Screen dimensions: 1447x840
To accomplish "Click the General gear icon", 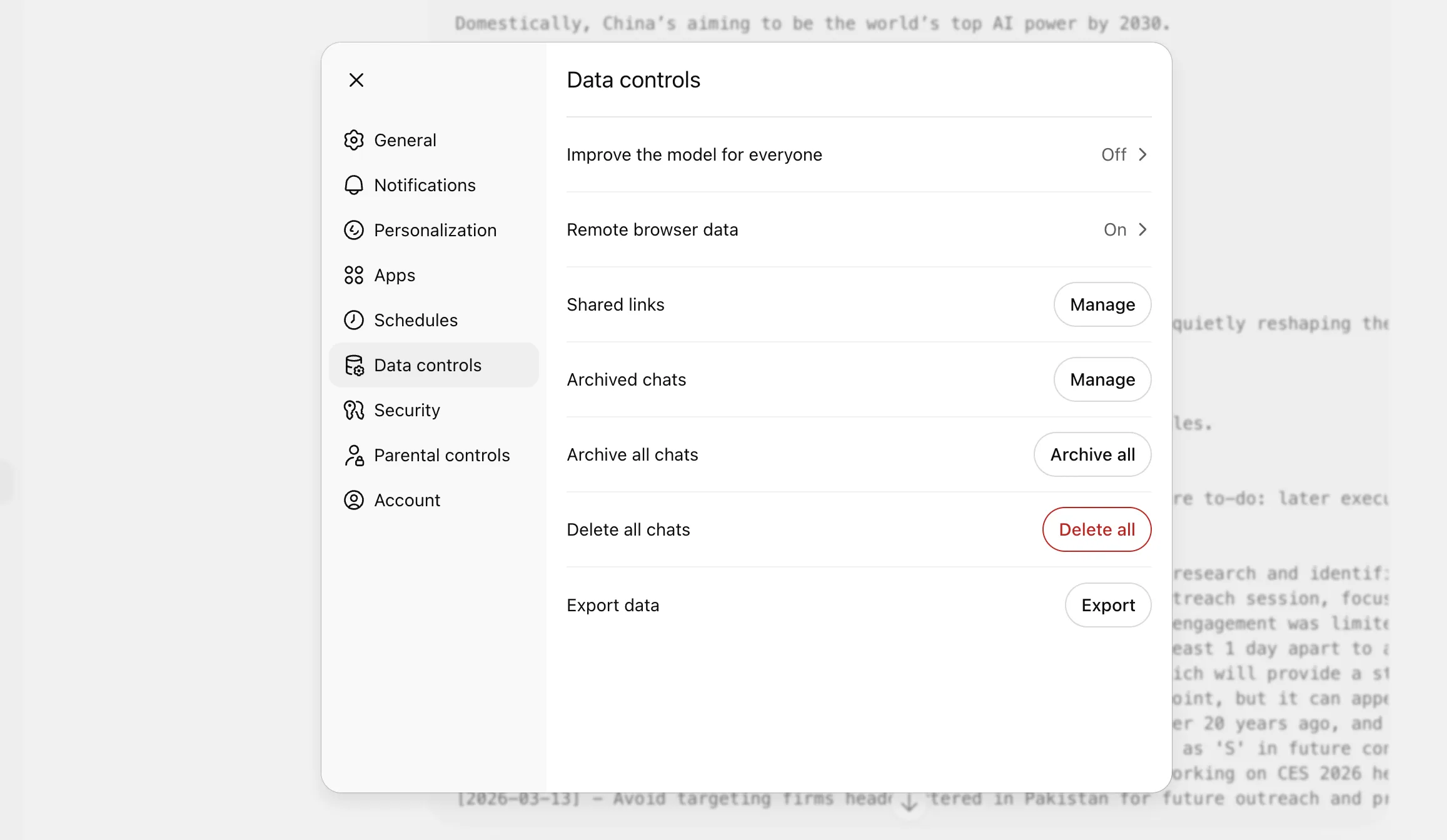I will click(x=354, y=140).
